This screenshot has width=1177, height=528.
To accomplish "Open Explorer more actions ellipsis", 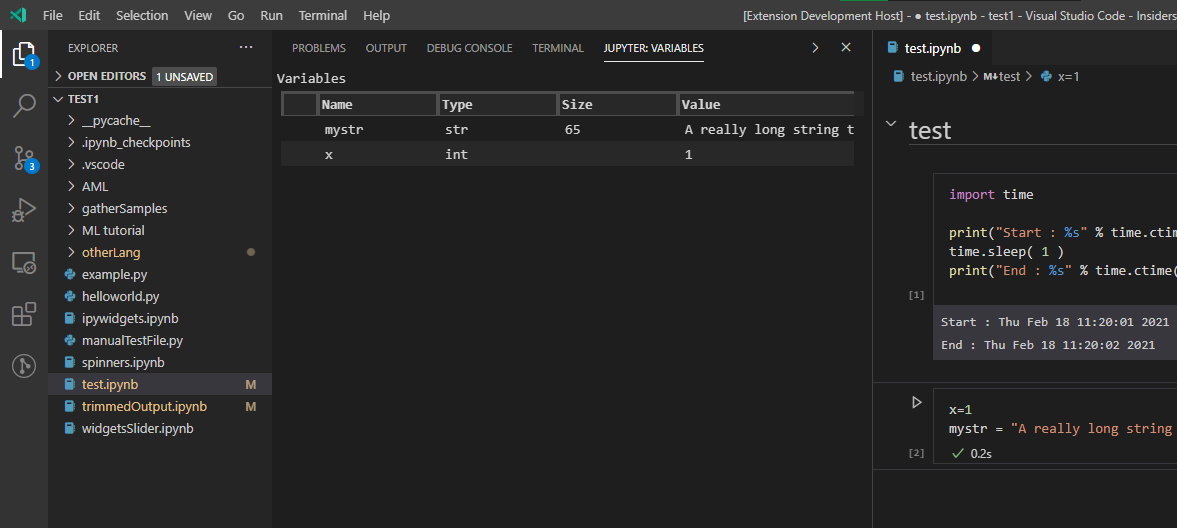I will coord(246,47).
